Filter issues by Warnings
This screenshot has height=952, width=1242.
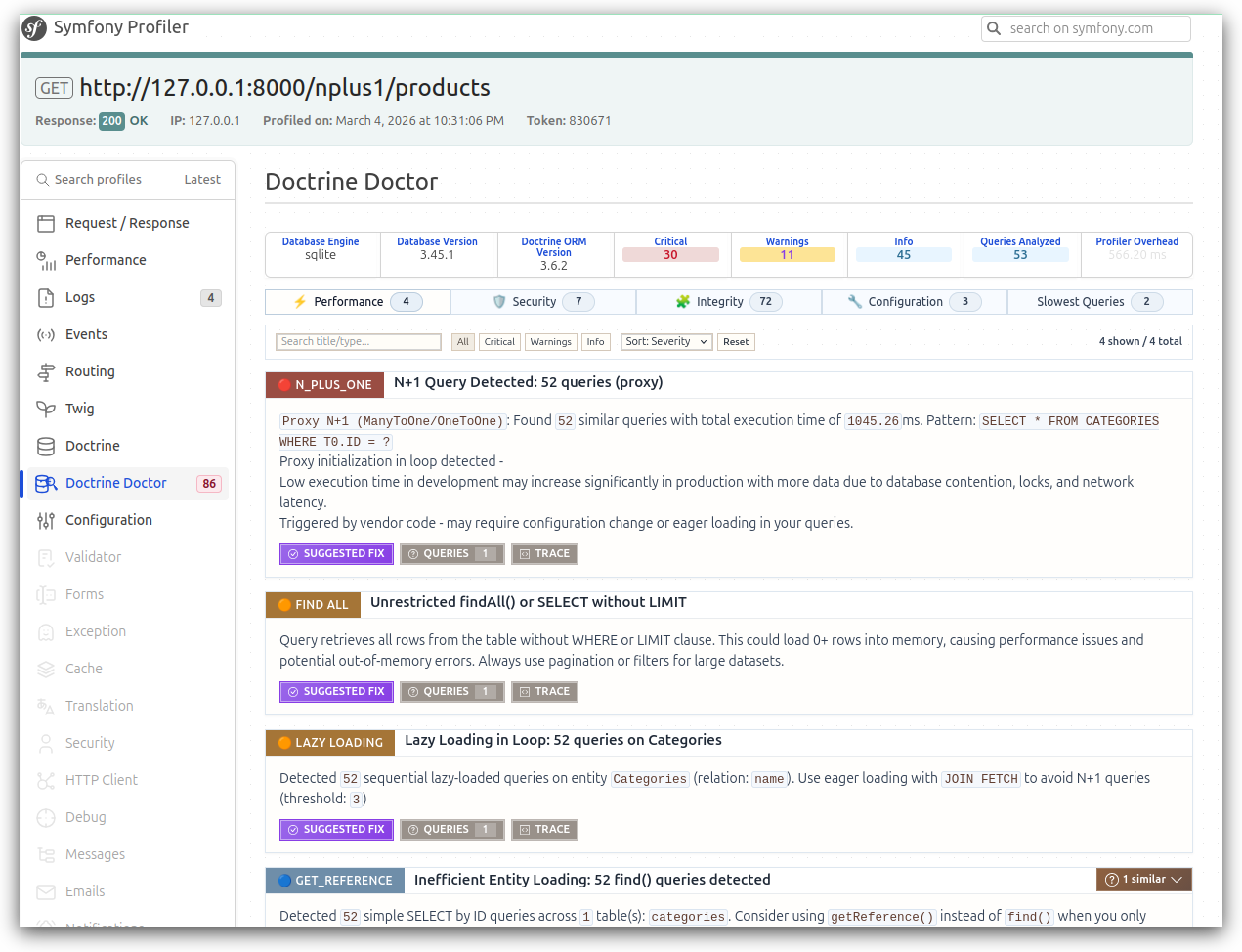(x=551, y=342)
